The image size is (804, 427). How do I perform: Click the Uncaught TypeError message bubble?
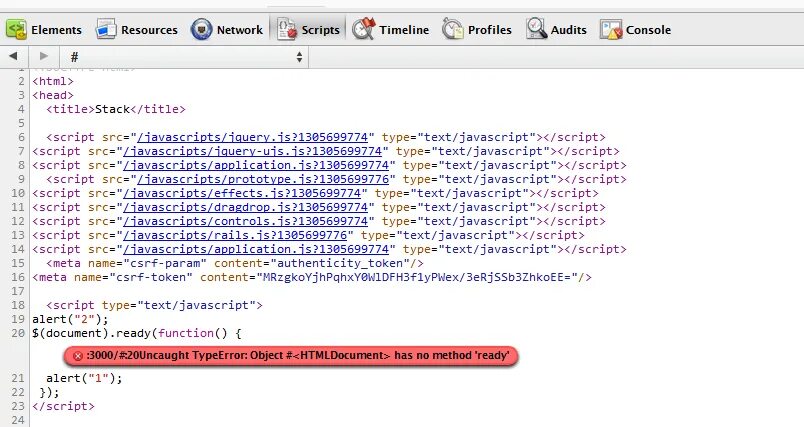click(x=291, y=356)
